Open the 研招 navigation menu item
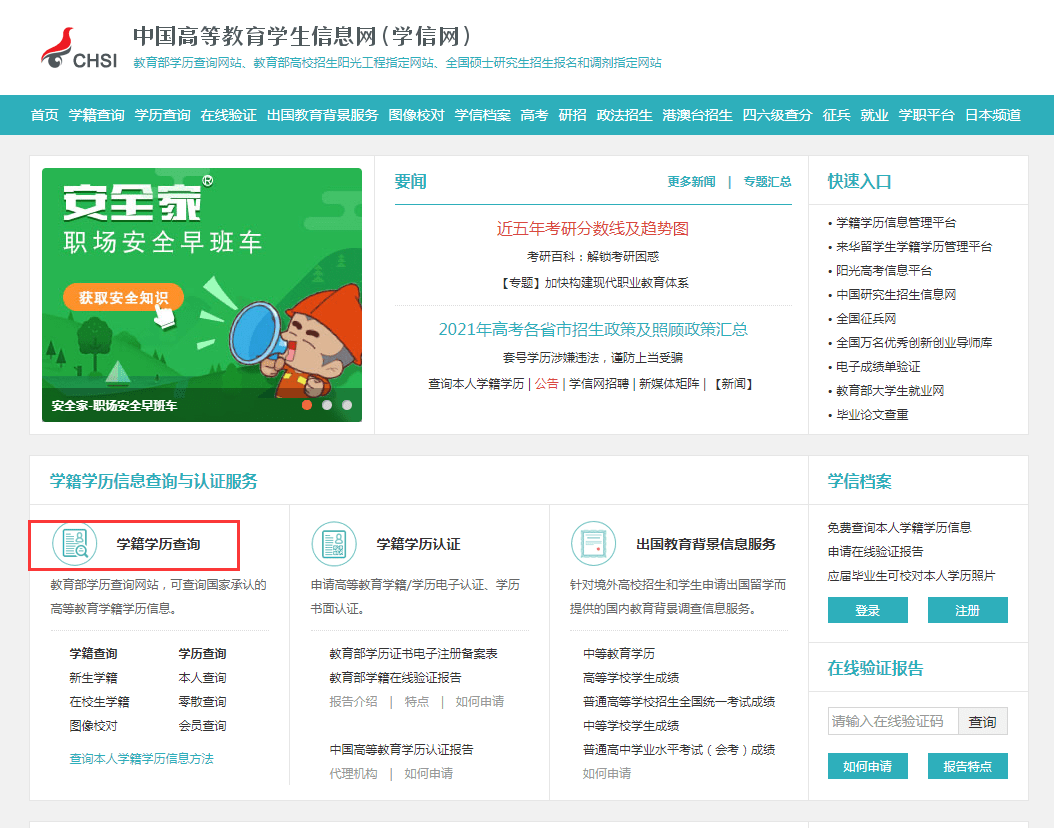1054x828 pixels. (x=572, y=115)
